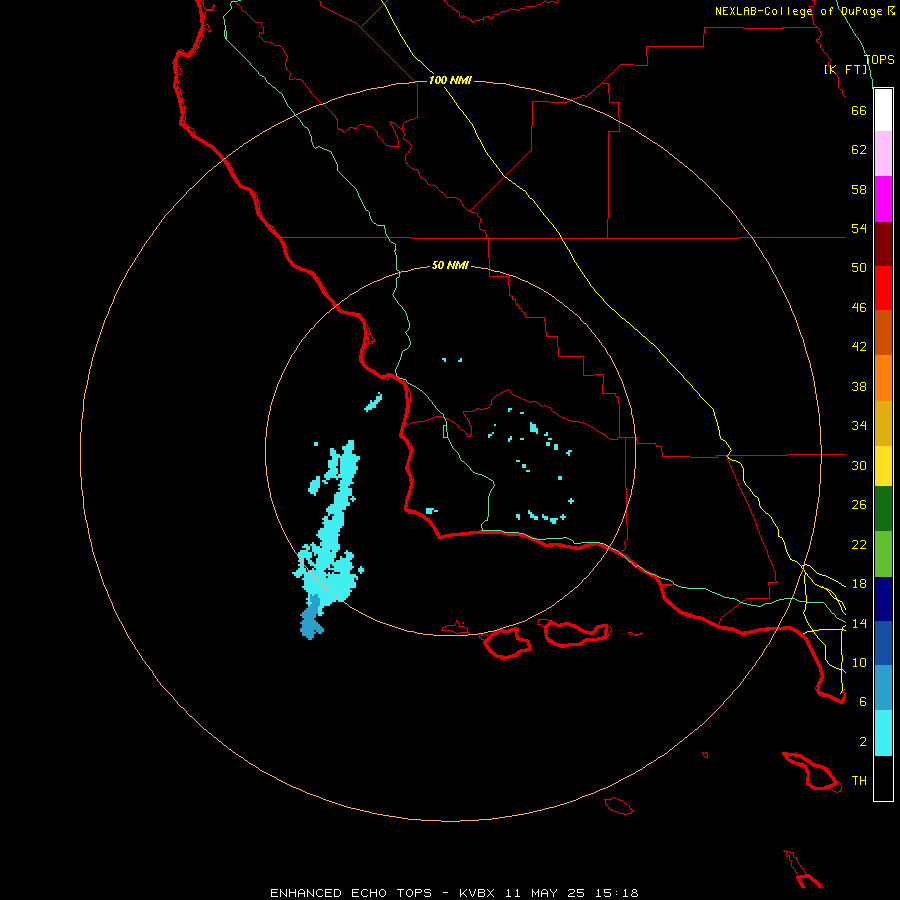
Task: Click the legend value "62"
Action: coord(859,150)
